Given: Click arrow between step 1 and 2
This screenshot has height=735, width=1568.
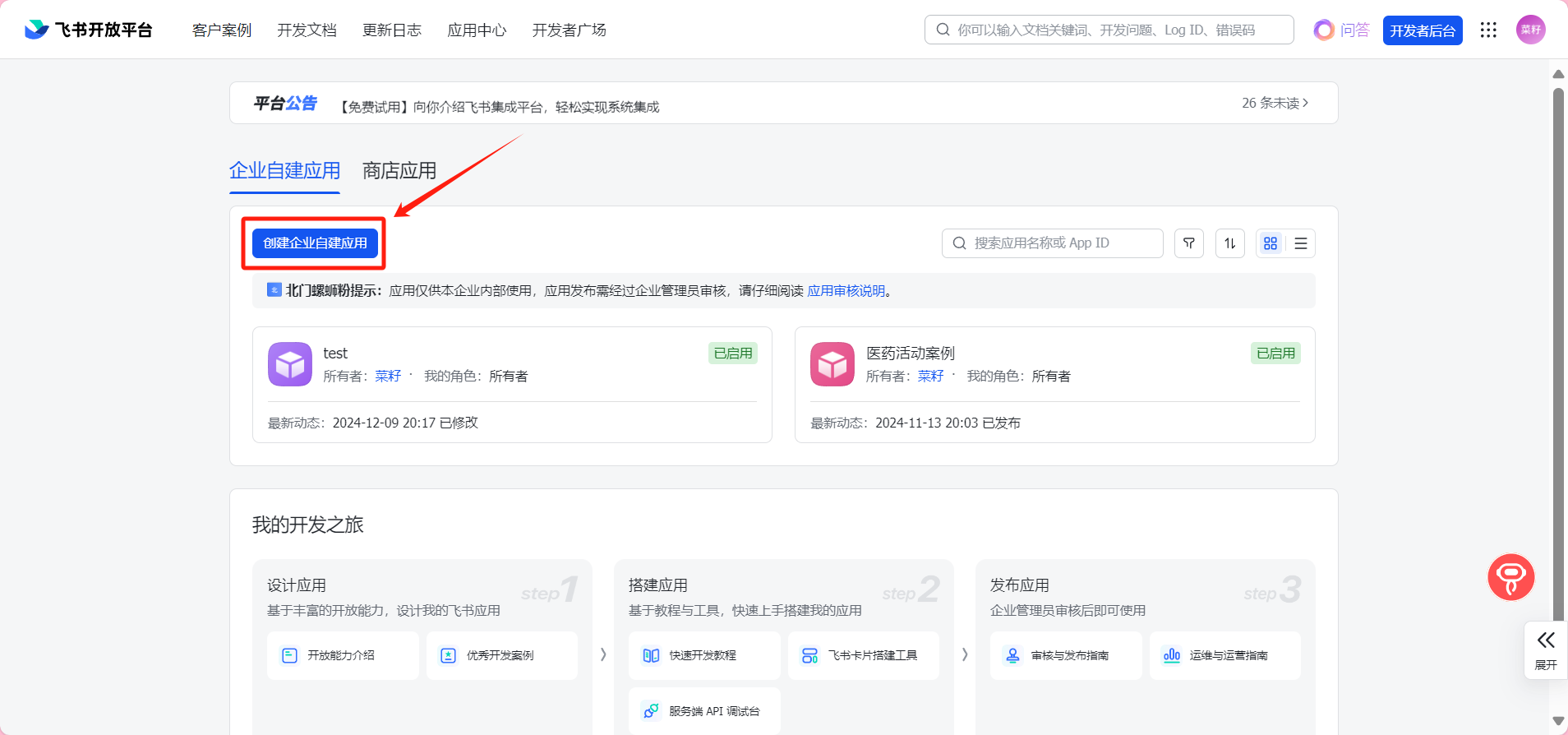Looking at the screenshot, I should pos(603,654).
